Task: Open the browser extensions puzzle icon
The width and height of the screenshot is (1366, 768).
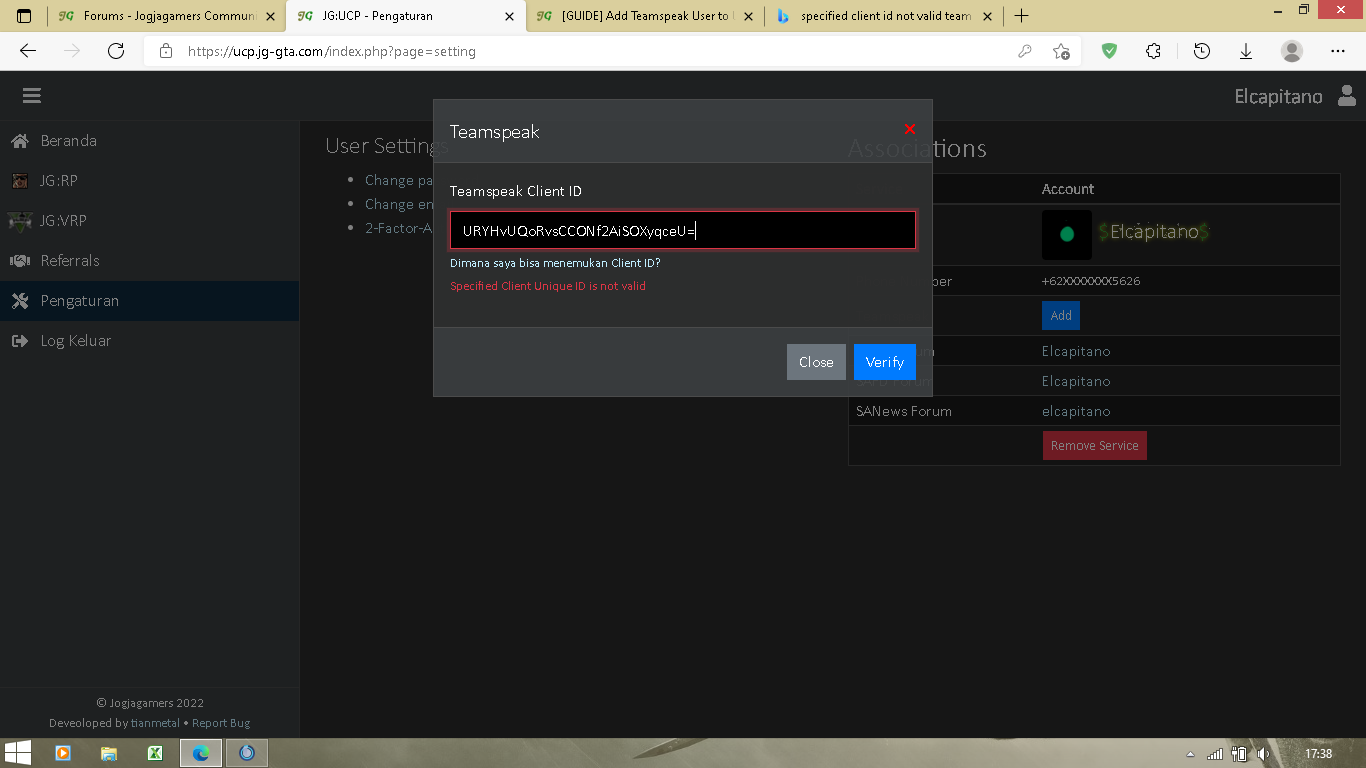Action: [1153, 51]
